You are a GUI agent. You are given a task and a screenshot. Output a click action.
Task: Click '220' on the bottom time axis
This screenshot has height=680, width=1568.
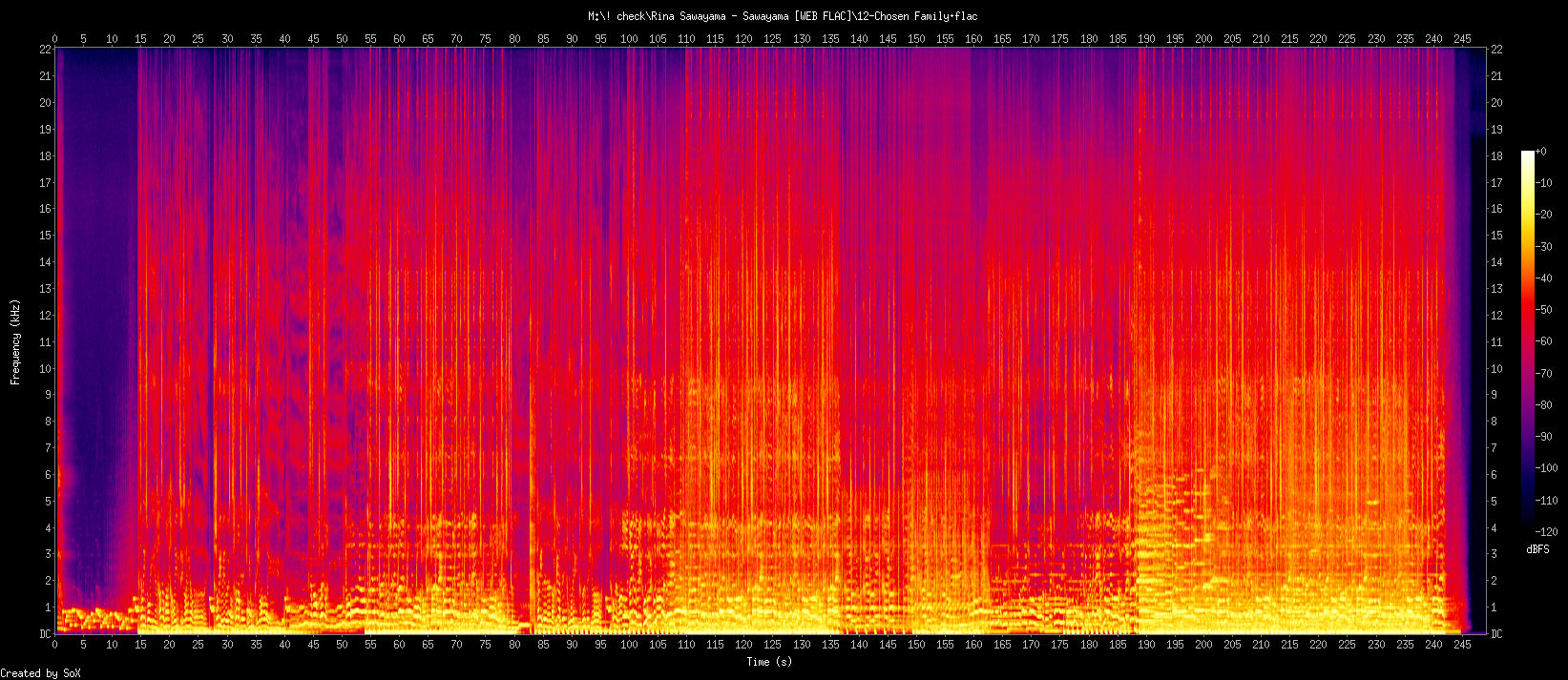click(x=1318, y=645)
